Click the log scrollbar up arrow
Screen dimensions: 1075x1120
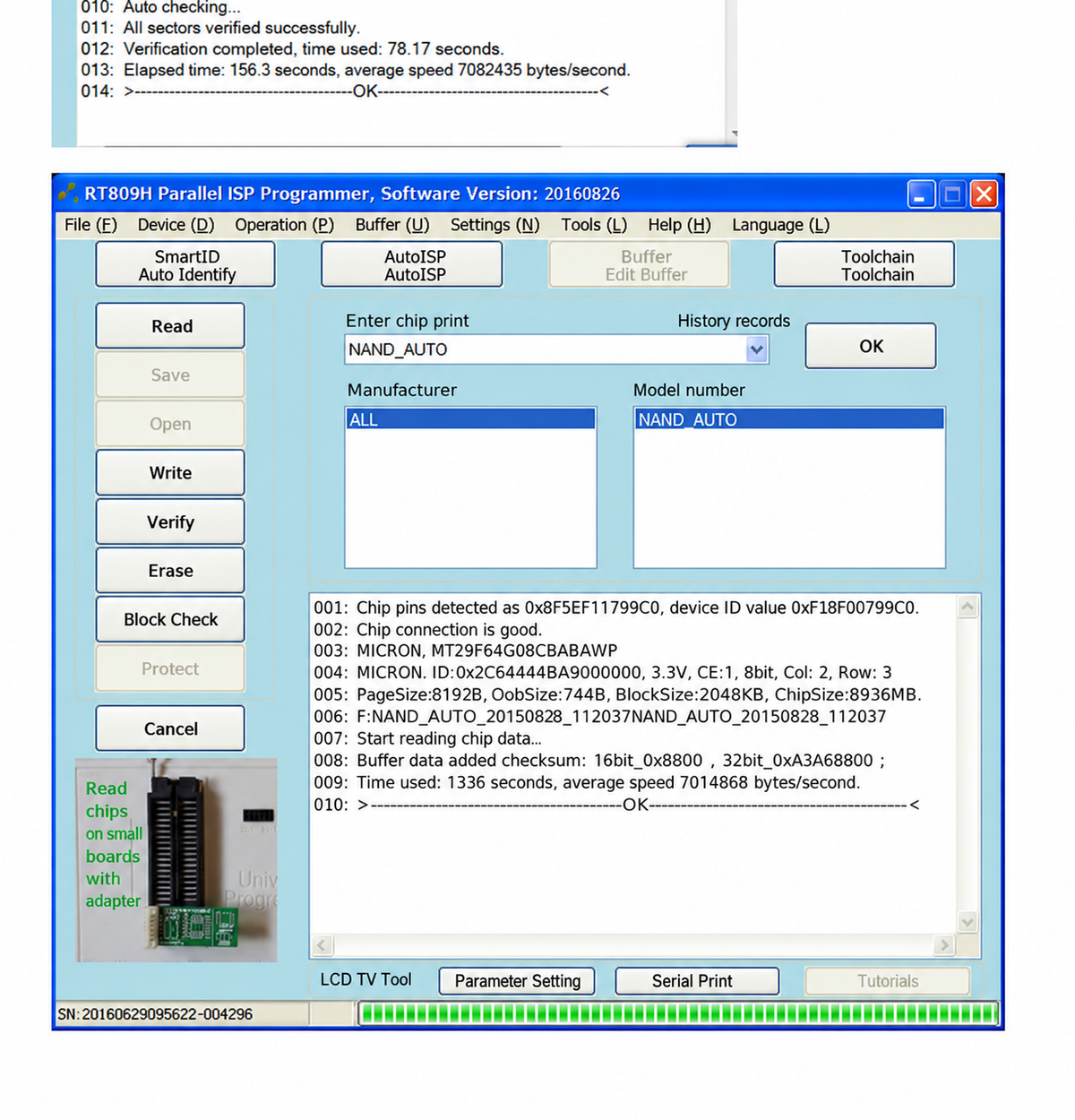(967, 607)
